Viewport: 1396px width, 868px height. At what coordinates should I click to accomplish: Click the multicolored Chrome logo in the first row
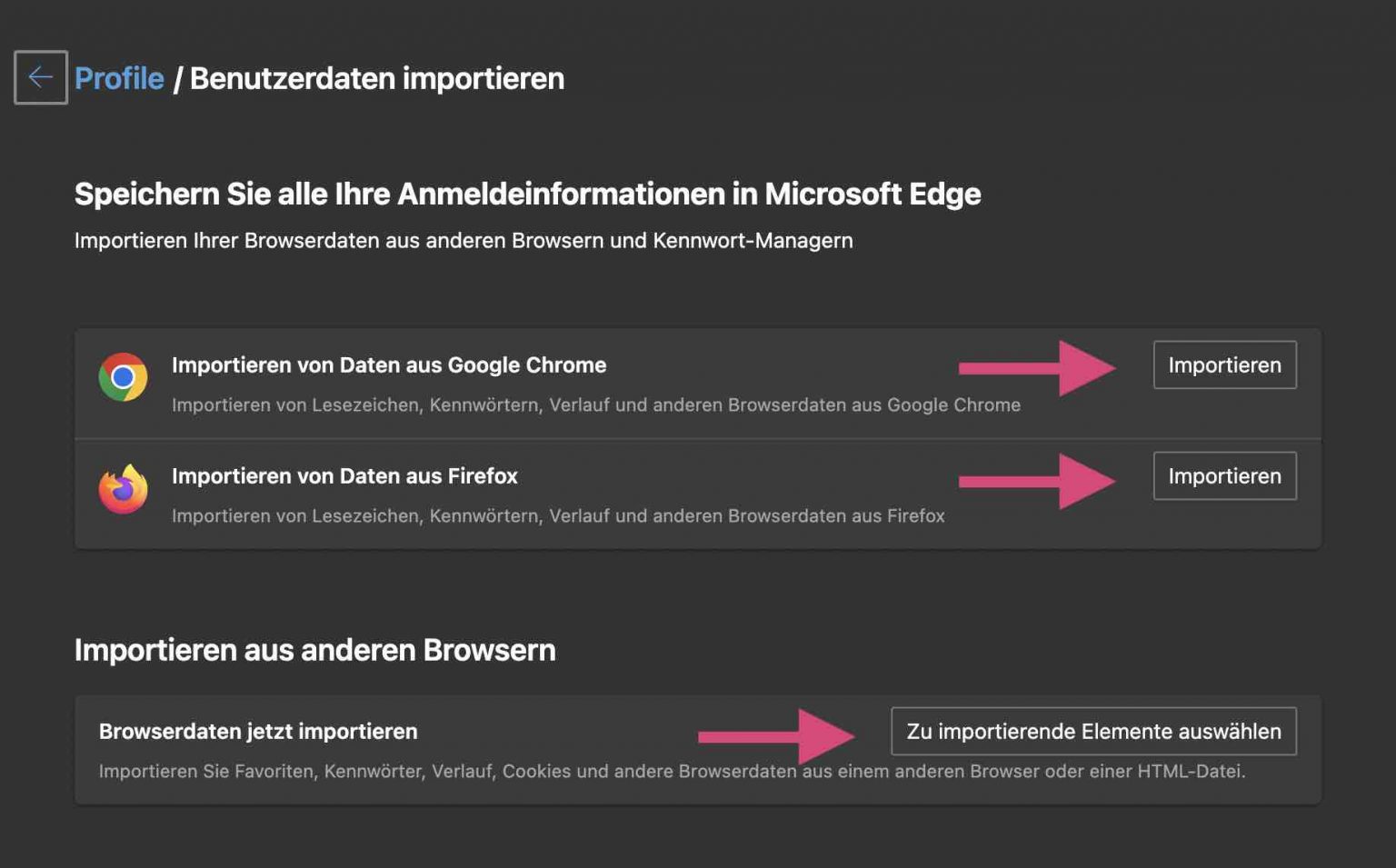[x=125, y=375]
